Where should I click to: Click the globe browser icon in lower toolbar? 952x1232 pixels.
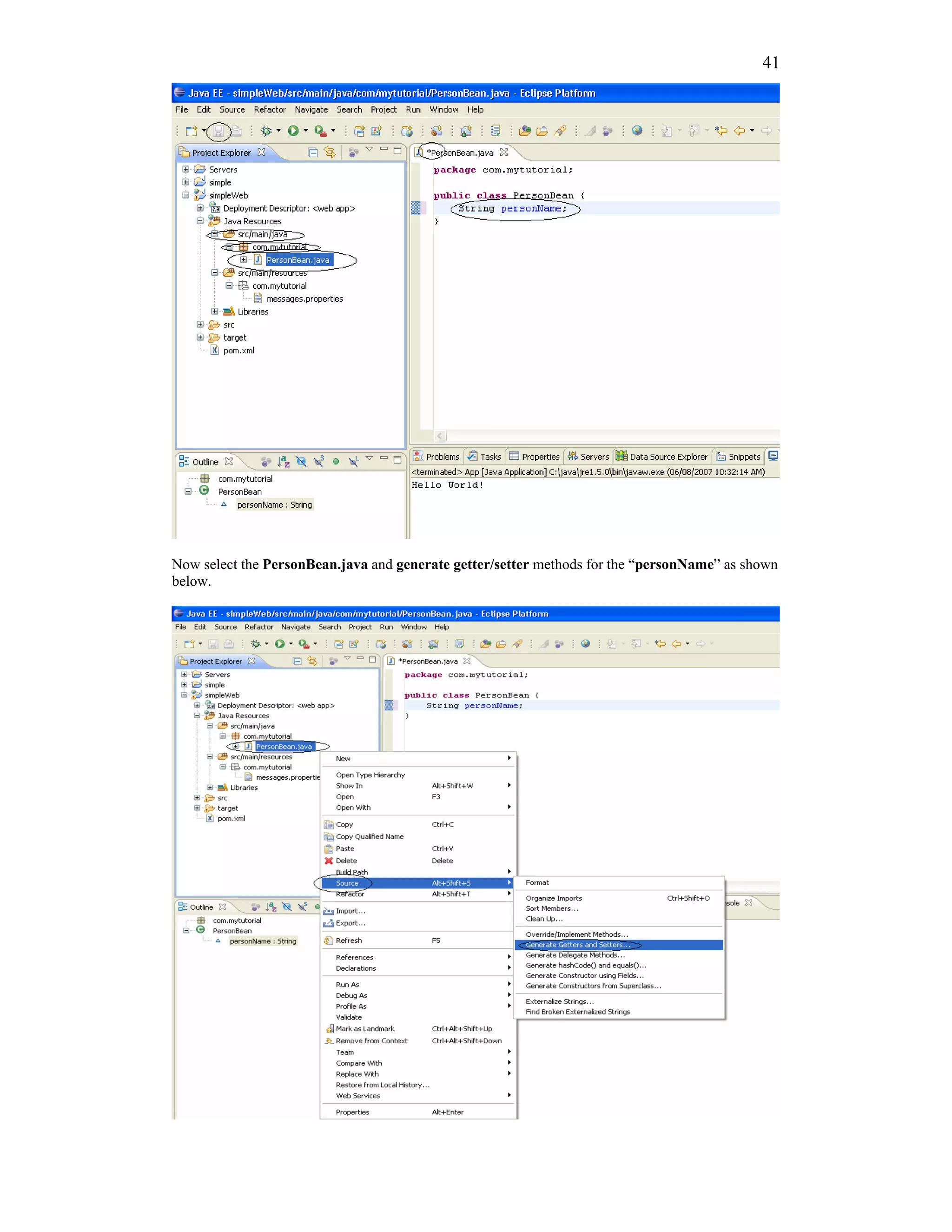coord(585,643)
